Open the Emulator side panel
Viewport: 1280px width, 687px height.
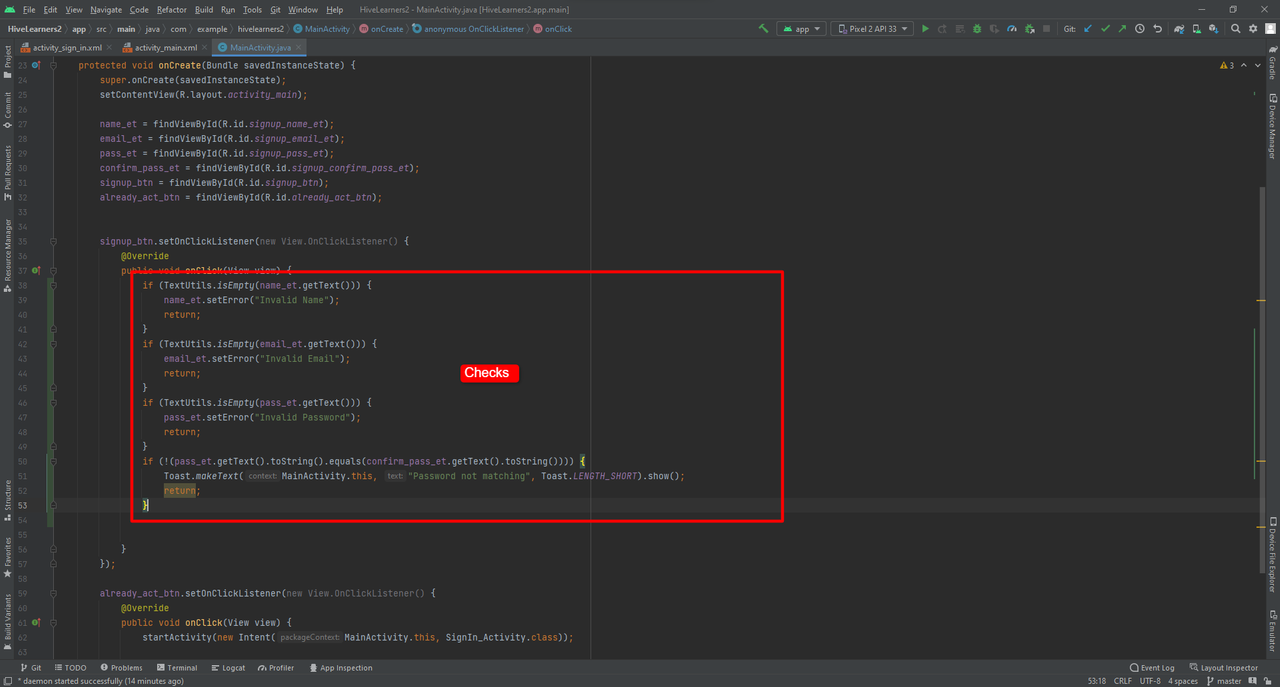tap(1272, 630)
